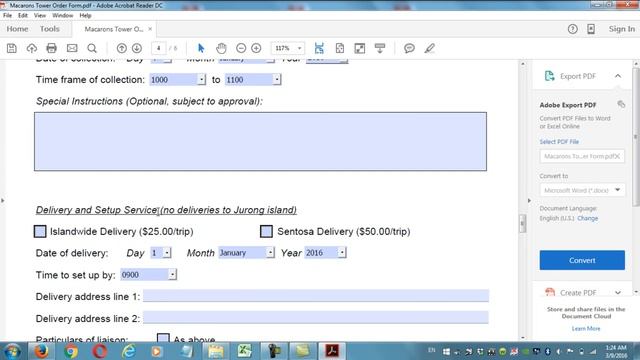The image size is (640, 360).
Task: Open the Help menu
Action: [85, 16]
